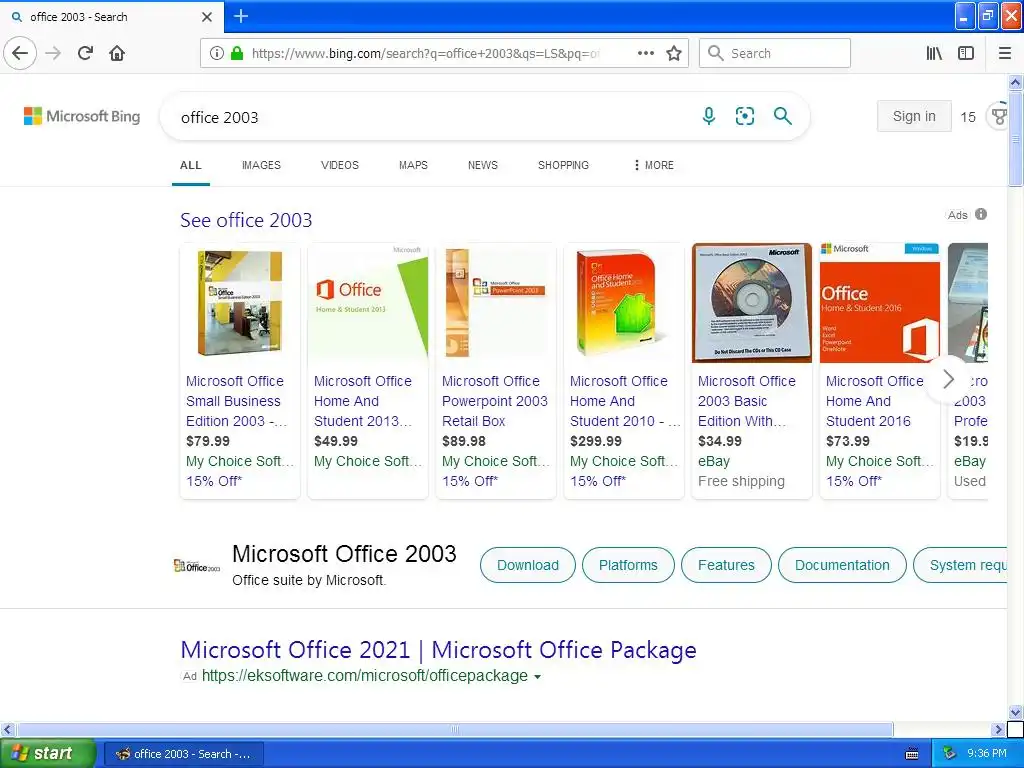
Task: Bookmark this page with the star
Action: (674, 53)
